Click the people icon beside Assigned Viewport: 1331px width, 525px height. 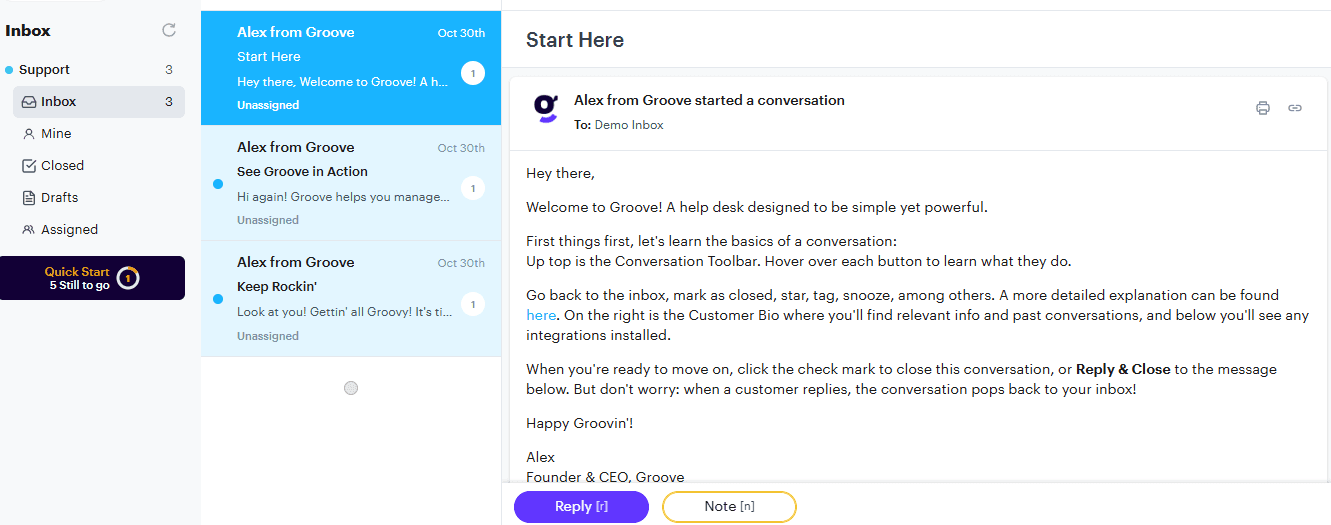coord(29,230)
